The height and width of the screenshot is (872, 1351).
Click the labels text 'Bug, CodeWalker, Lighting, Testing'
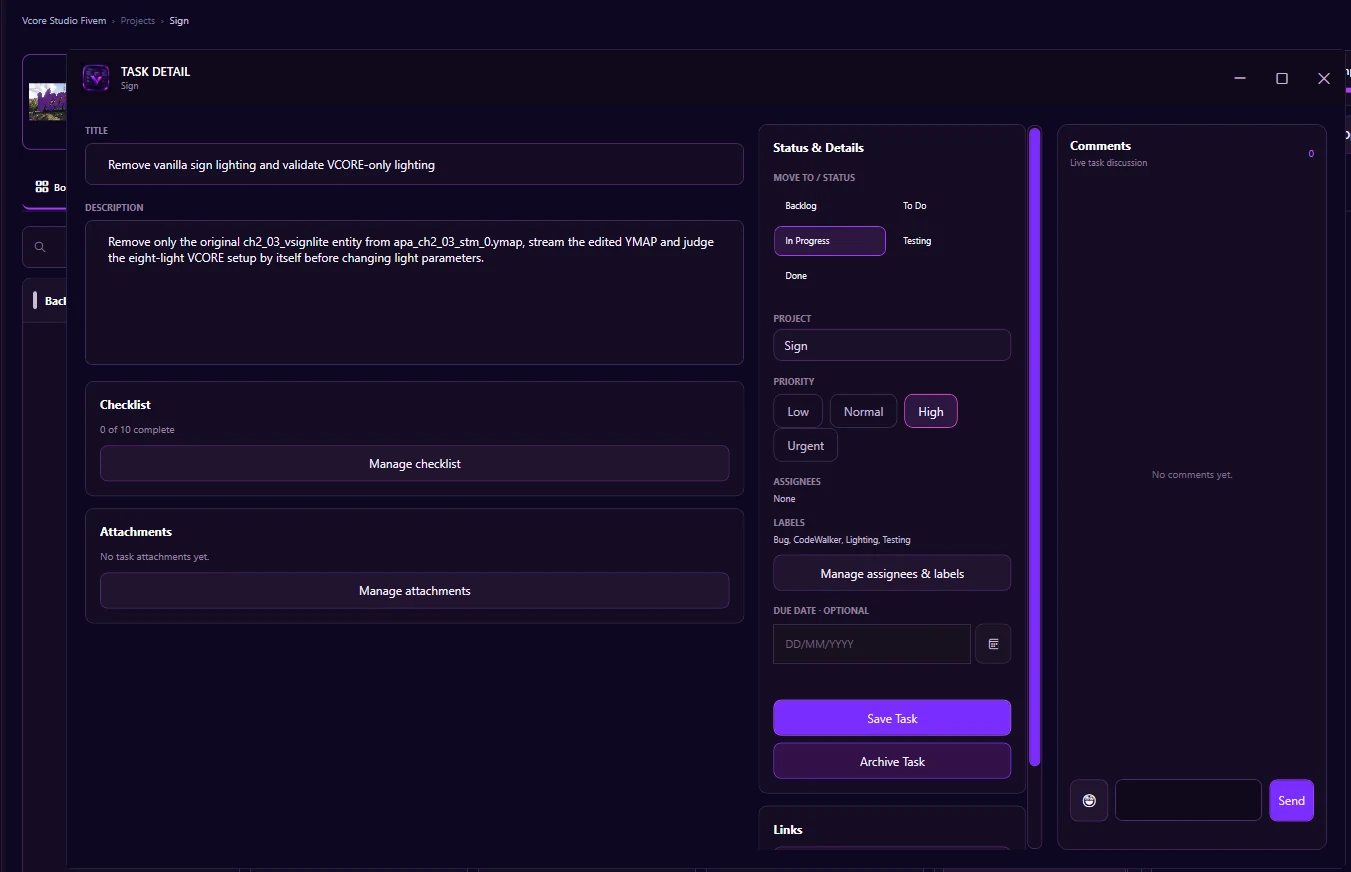coord(842,540)
